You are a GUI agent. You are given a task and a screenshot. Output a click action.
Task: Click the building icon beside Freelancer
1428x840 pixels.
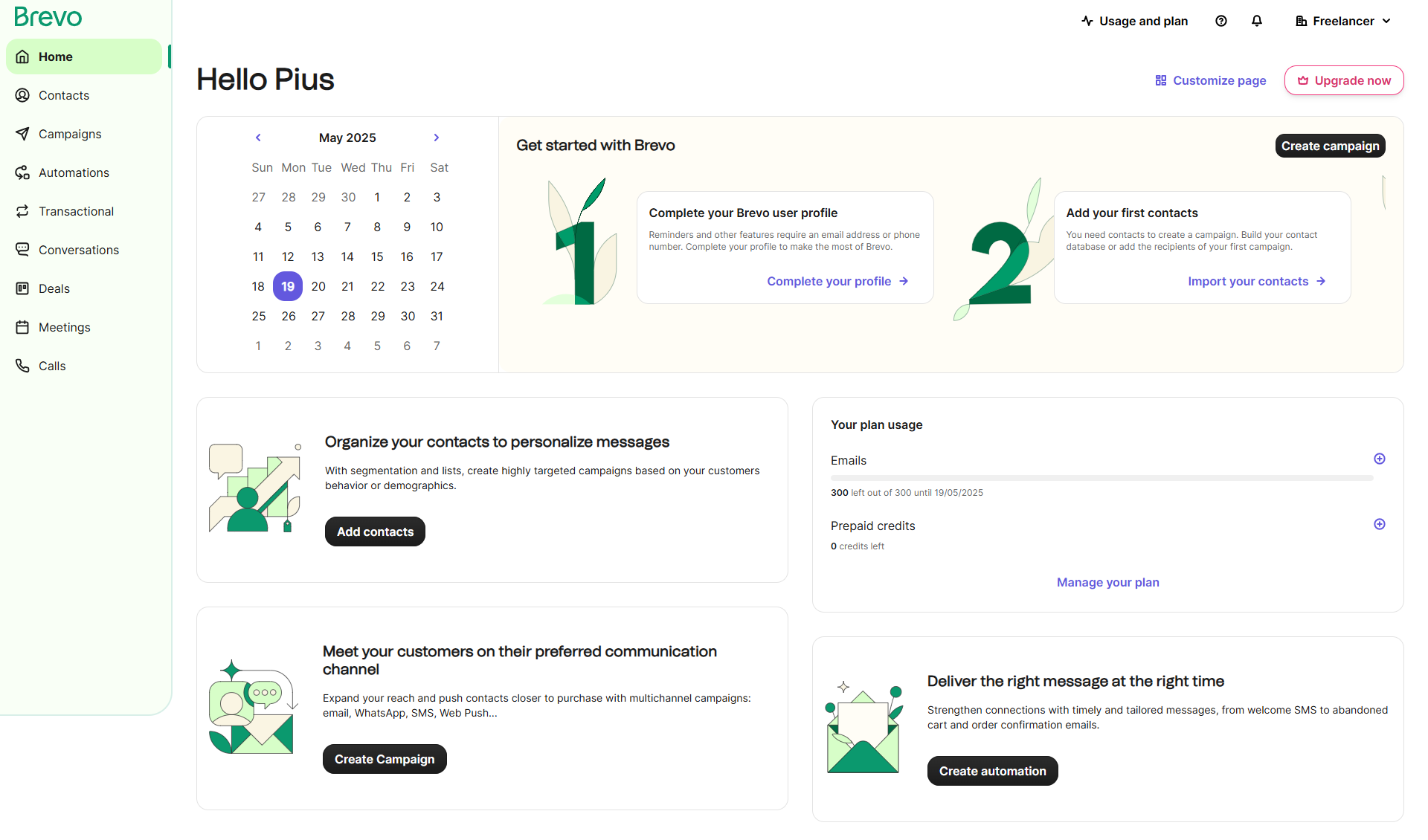(1302, 21)
